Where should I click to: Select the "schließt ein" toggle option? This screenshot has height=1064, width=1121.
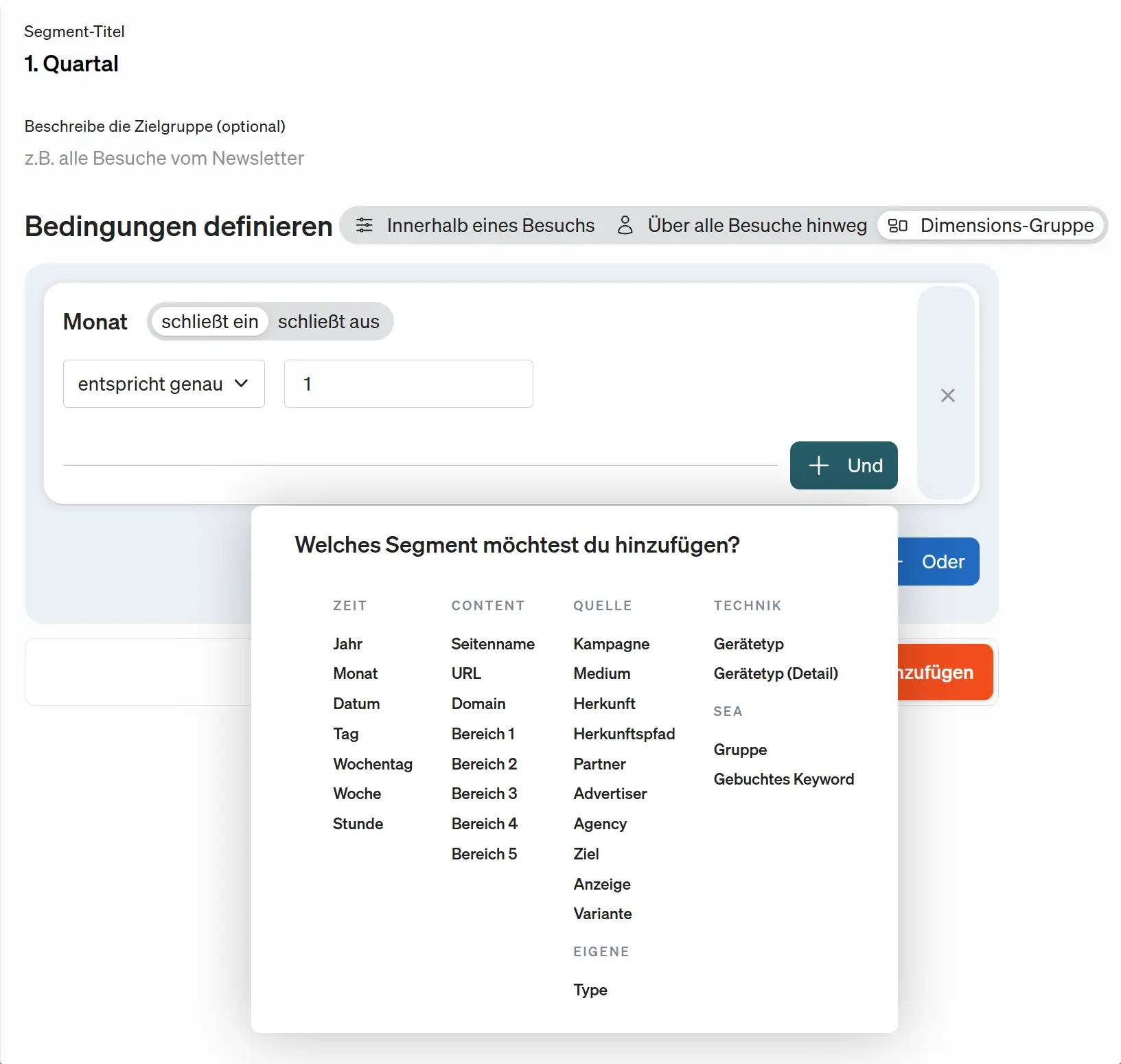209,321
